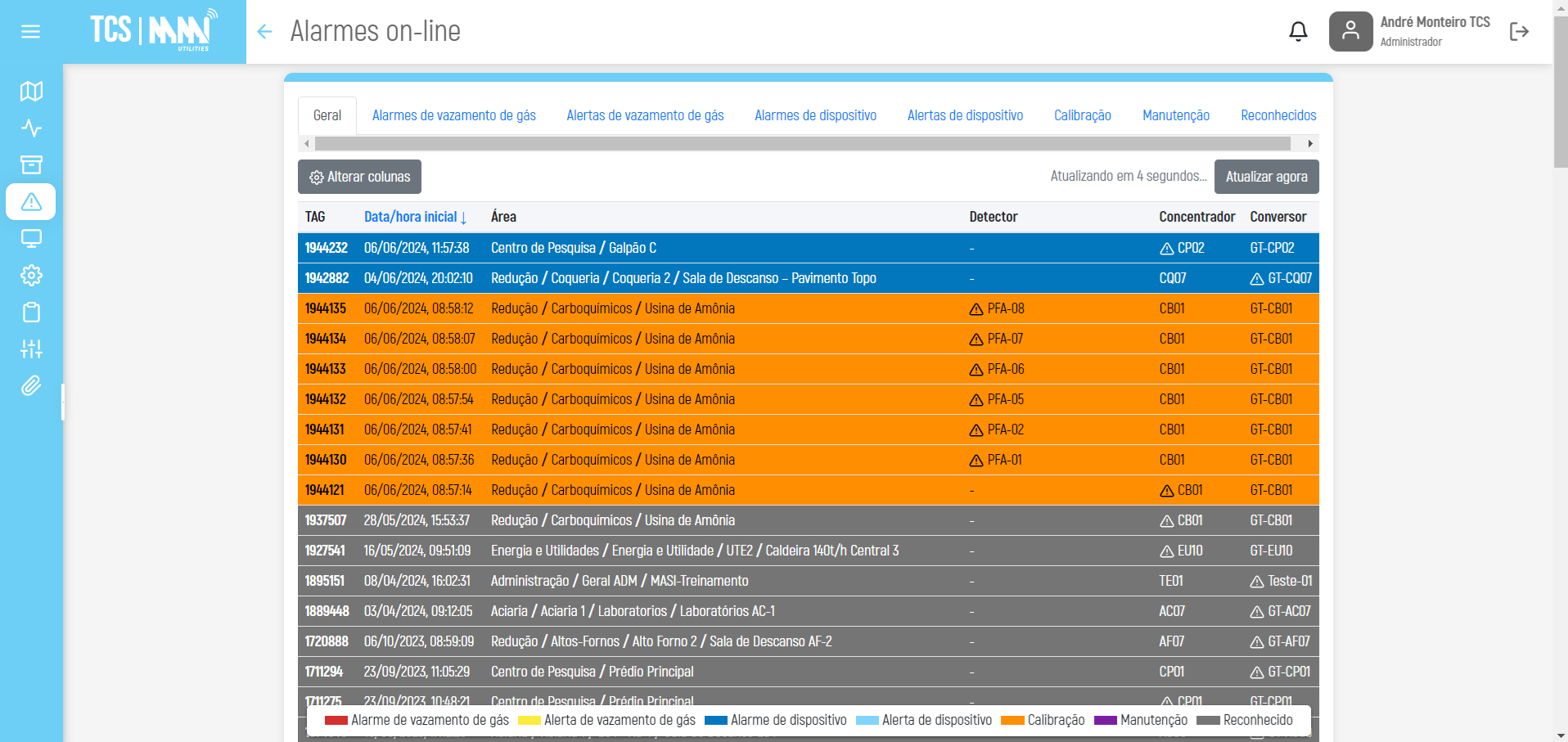Open the sliders icon in sidebar
This screenshot has width=1568, height=742.
(x=31, y=349)
